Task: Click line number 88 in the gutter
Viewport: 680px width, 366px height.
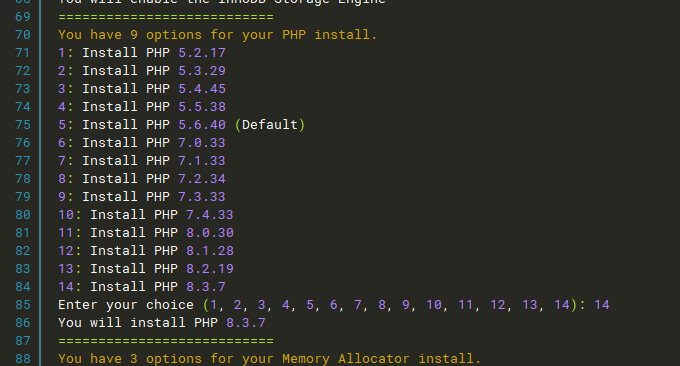Action: click(x=23, y=359)
